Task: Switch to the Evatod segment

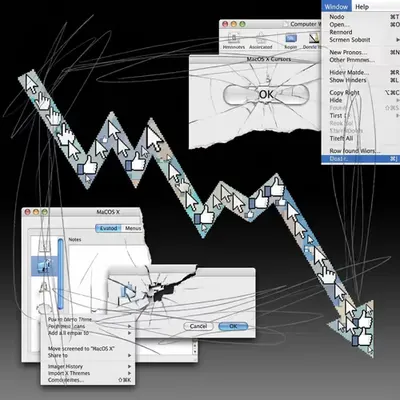Action: tap(109, 228)
